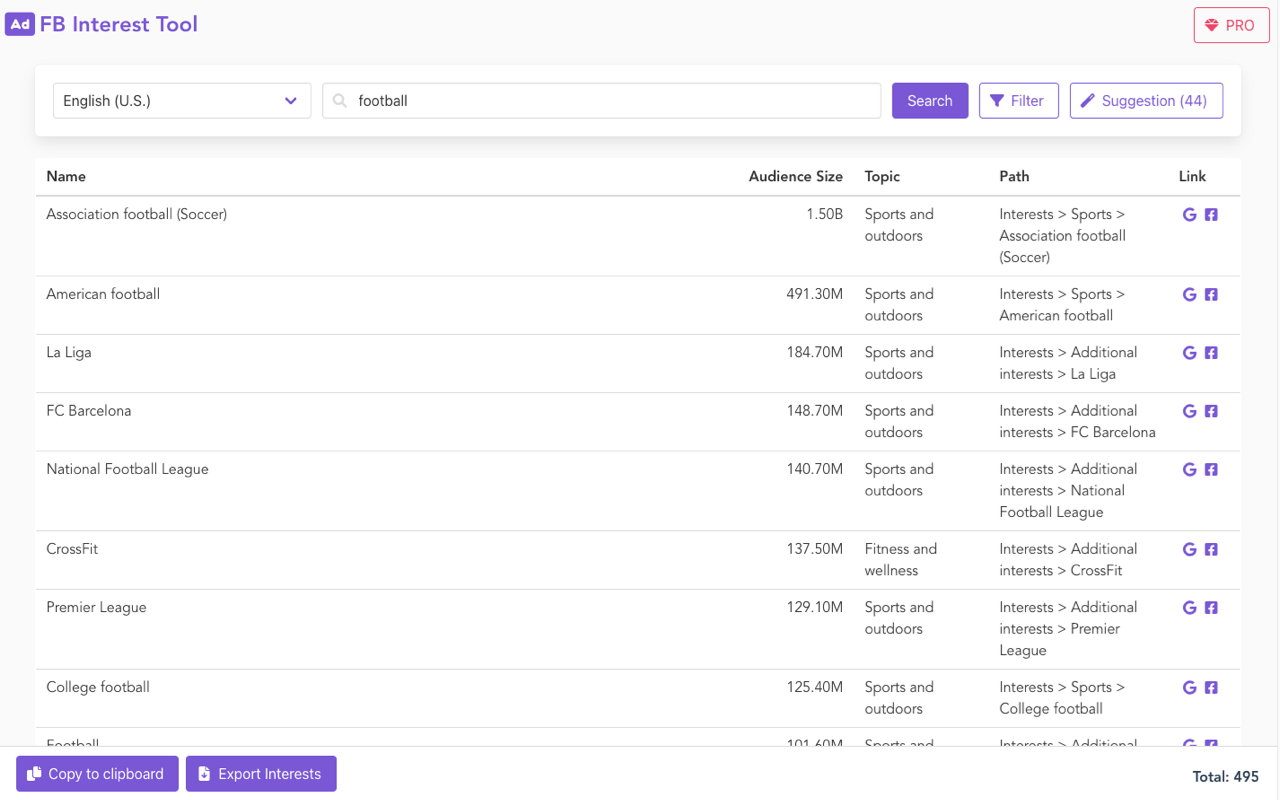Open the English (U.S.) language dropdown
The height and width of the screenshot is (800, 1280).
click(x=181, y=101)
